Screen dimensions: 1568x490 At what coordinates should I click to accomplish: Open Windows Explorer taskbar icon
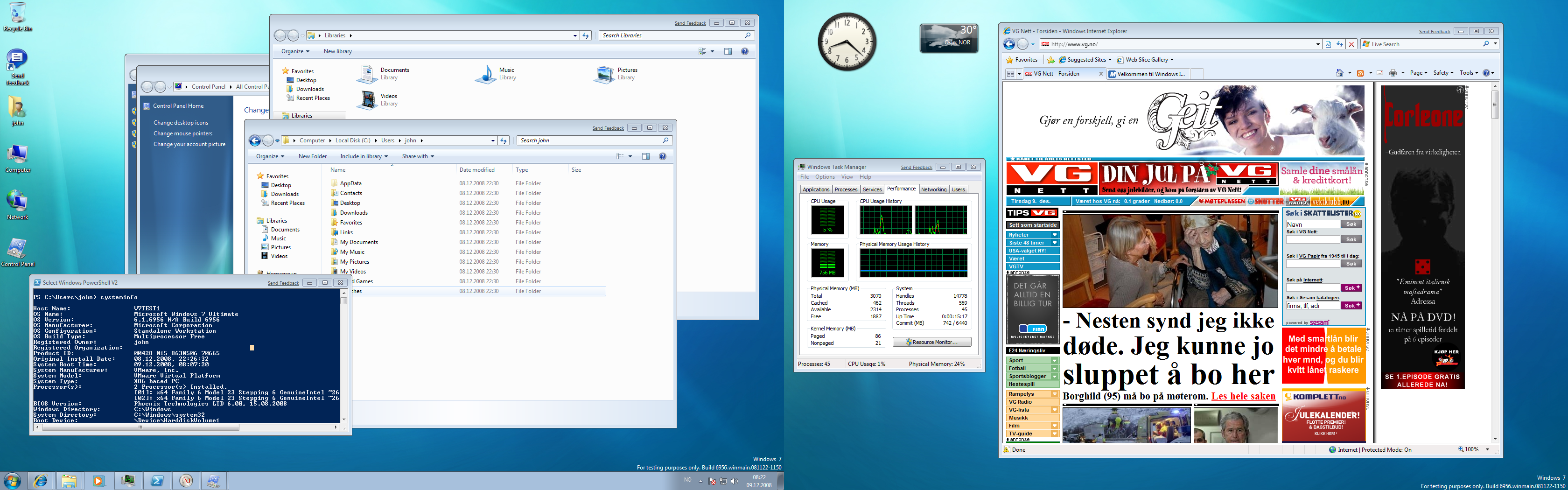69,481
